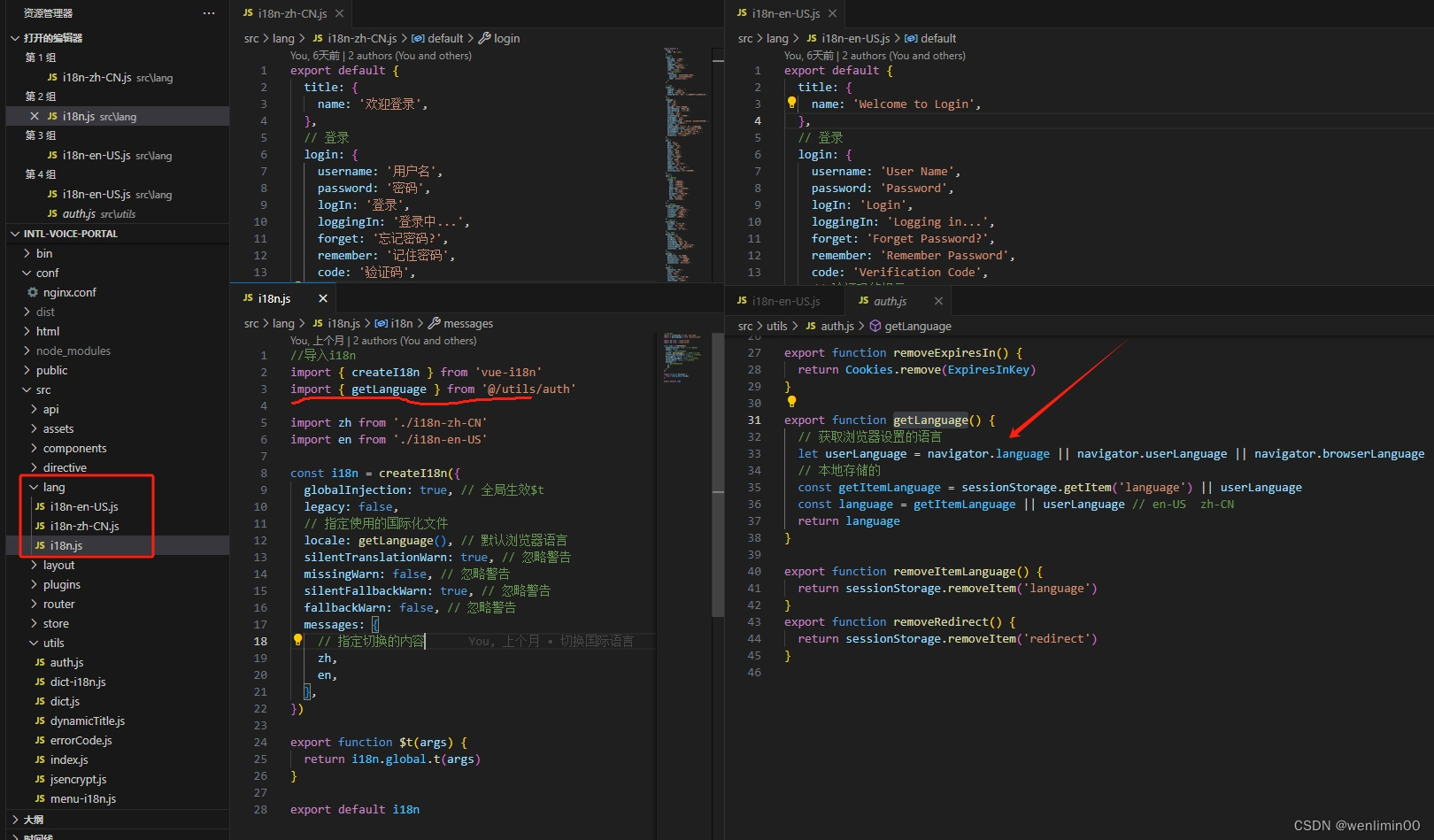Close the i18n.js editor tab

tap(323, 298)
